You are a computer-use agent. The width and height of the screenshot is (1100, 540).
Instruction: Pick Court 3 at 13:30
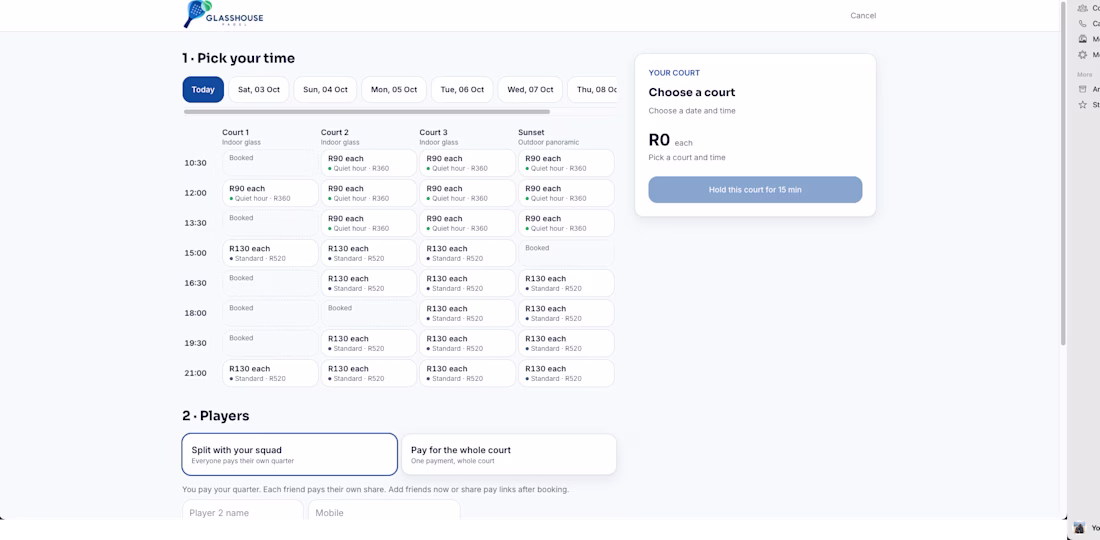pos(467,223)
